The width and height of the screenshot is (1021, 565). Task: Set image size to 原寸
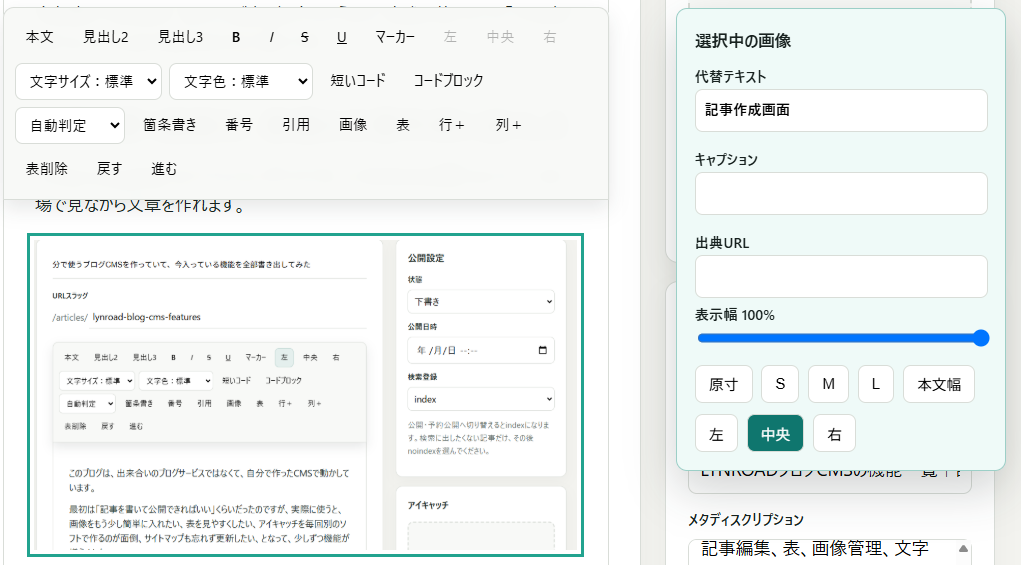724,384
